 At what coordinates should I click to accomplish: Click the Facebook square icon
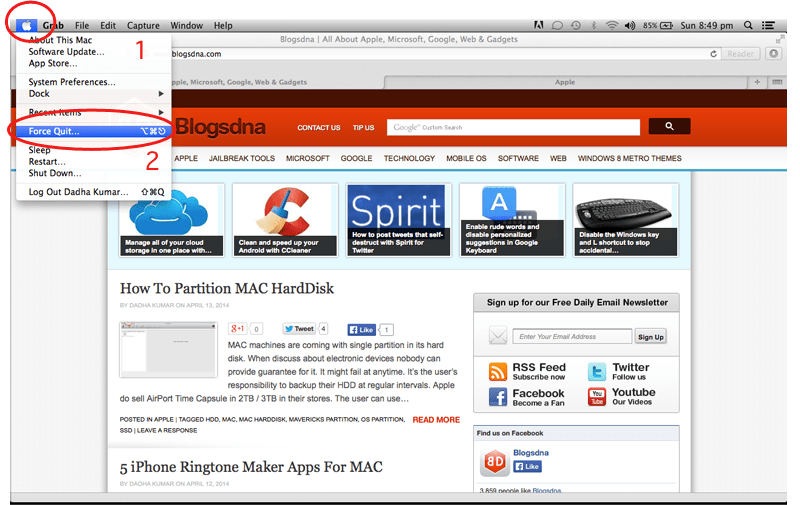coord(497,397)
